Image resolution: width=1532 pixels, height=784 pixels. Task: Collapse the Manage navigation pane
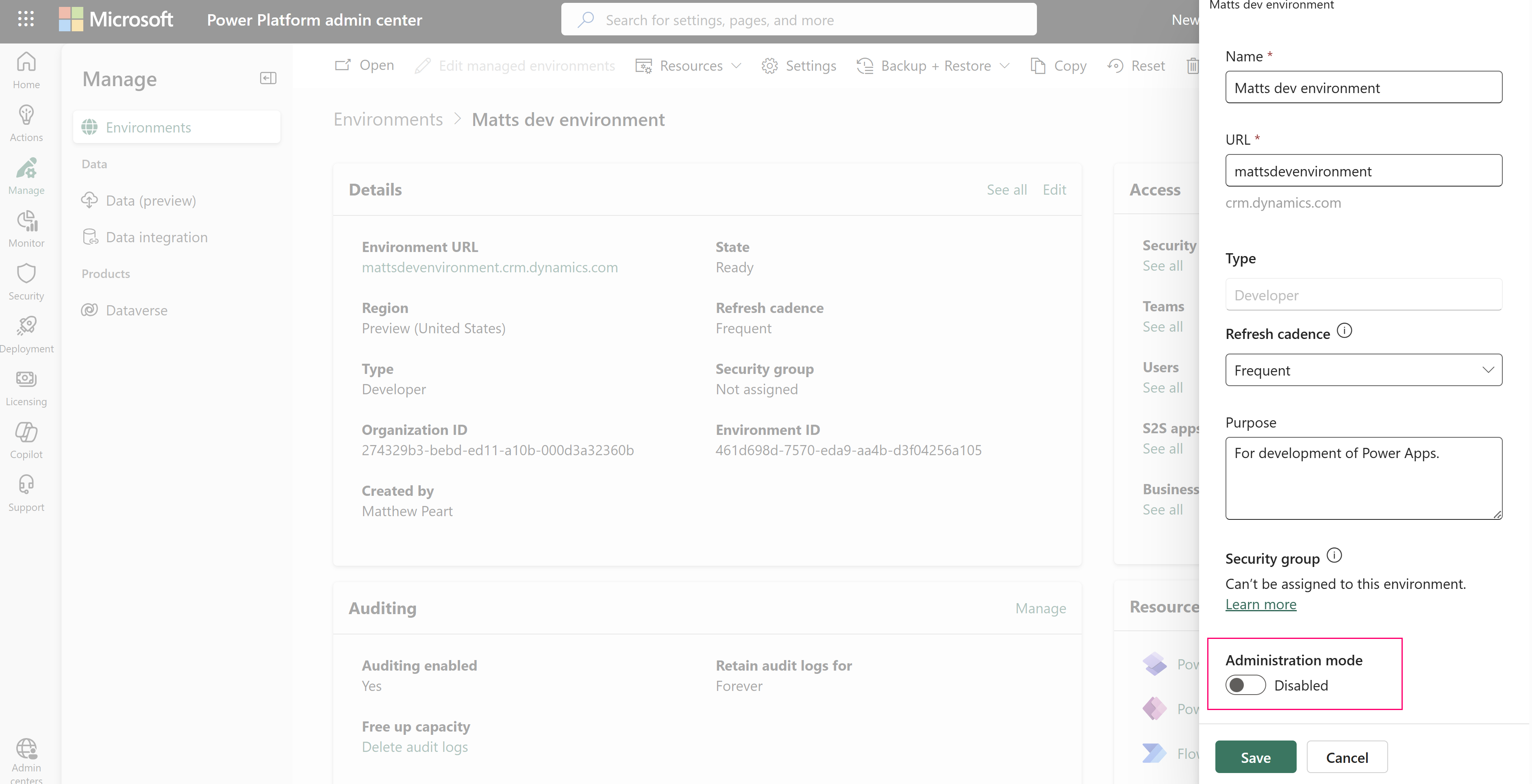(267, 78)
